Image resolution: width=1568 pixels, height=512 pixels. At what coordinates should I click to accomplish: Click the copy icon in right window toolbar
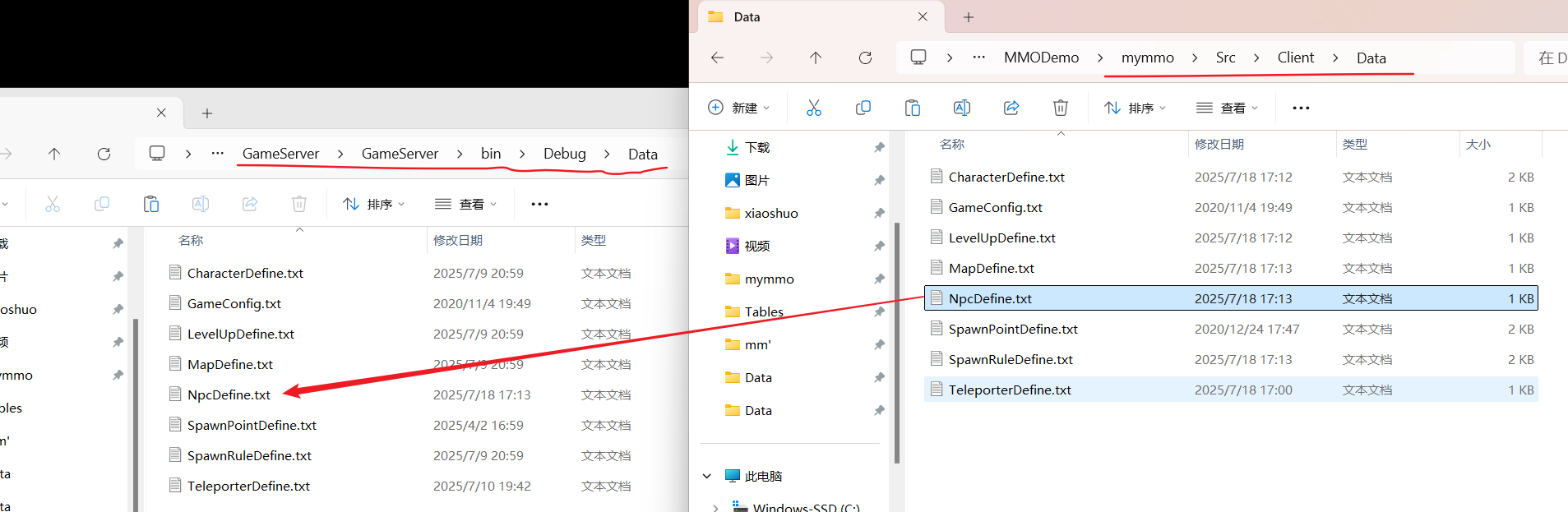(863, 108)
